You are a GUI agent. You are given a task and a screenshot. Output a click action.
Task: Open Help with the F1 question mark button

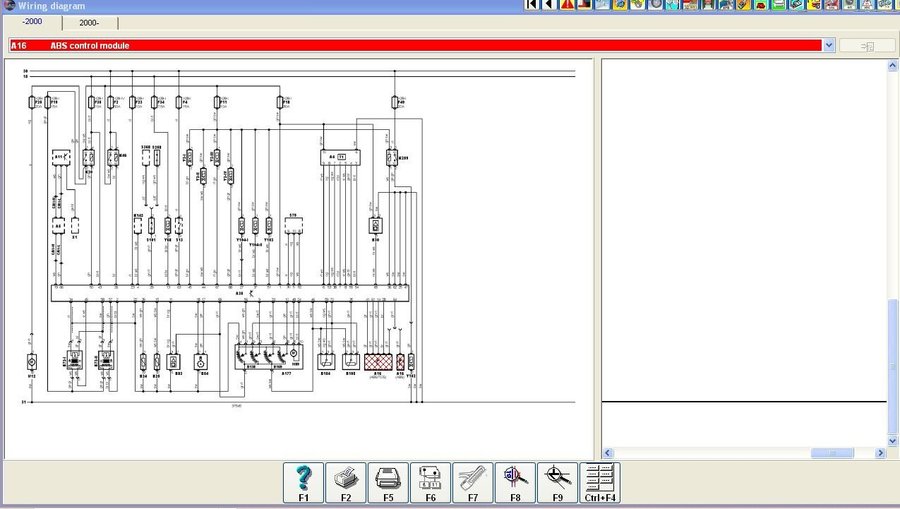(303, 481)
